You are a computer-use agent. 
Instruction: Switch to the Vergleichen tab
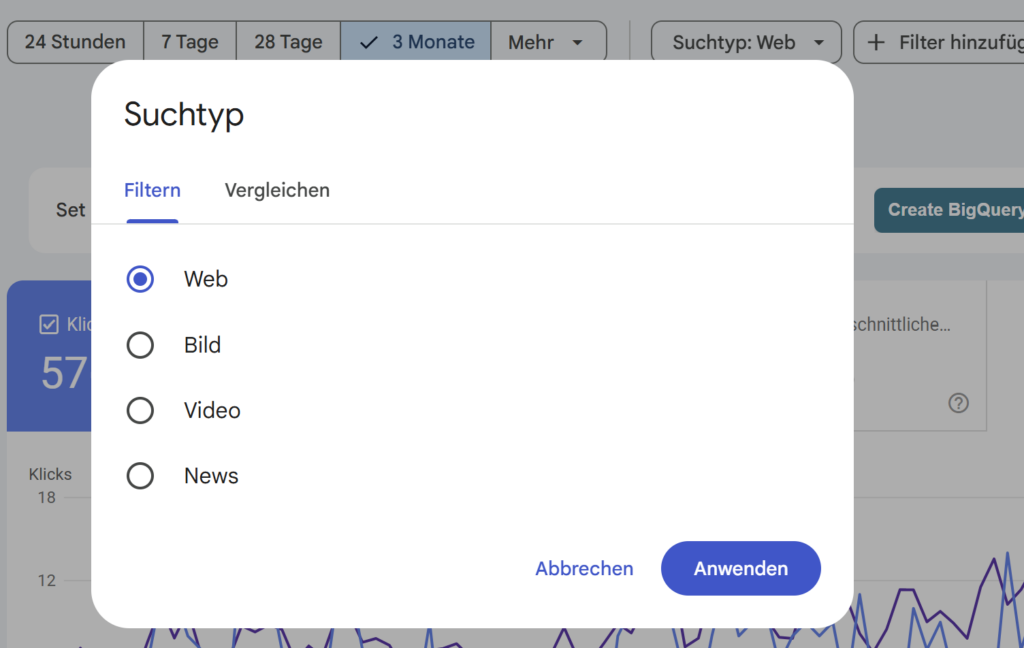277,190
